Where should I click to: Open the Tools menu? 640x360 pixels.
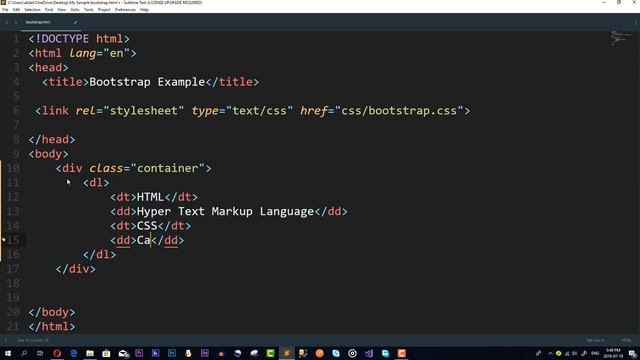[89, 9]
